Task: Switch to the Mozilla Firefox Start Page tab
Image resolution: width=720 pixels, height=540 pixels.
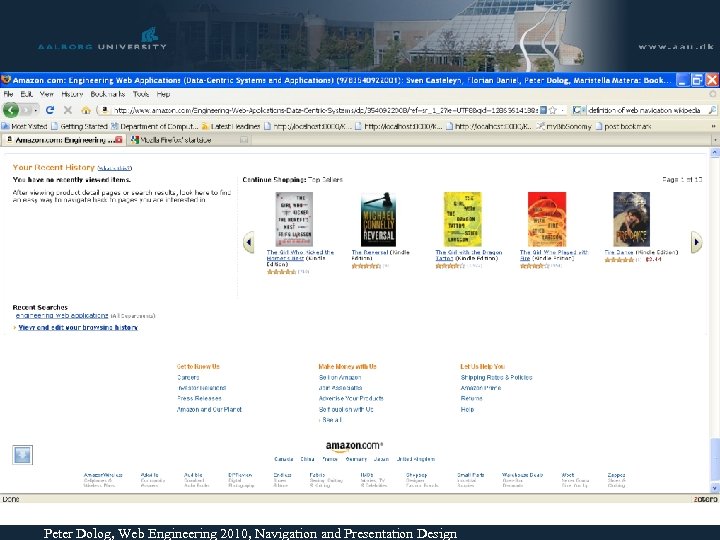Action: click(189, 140)
